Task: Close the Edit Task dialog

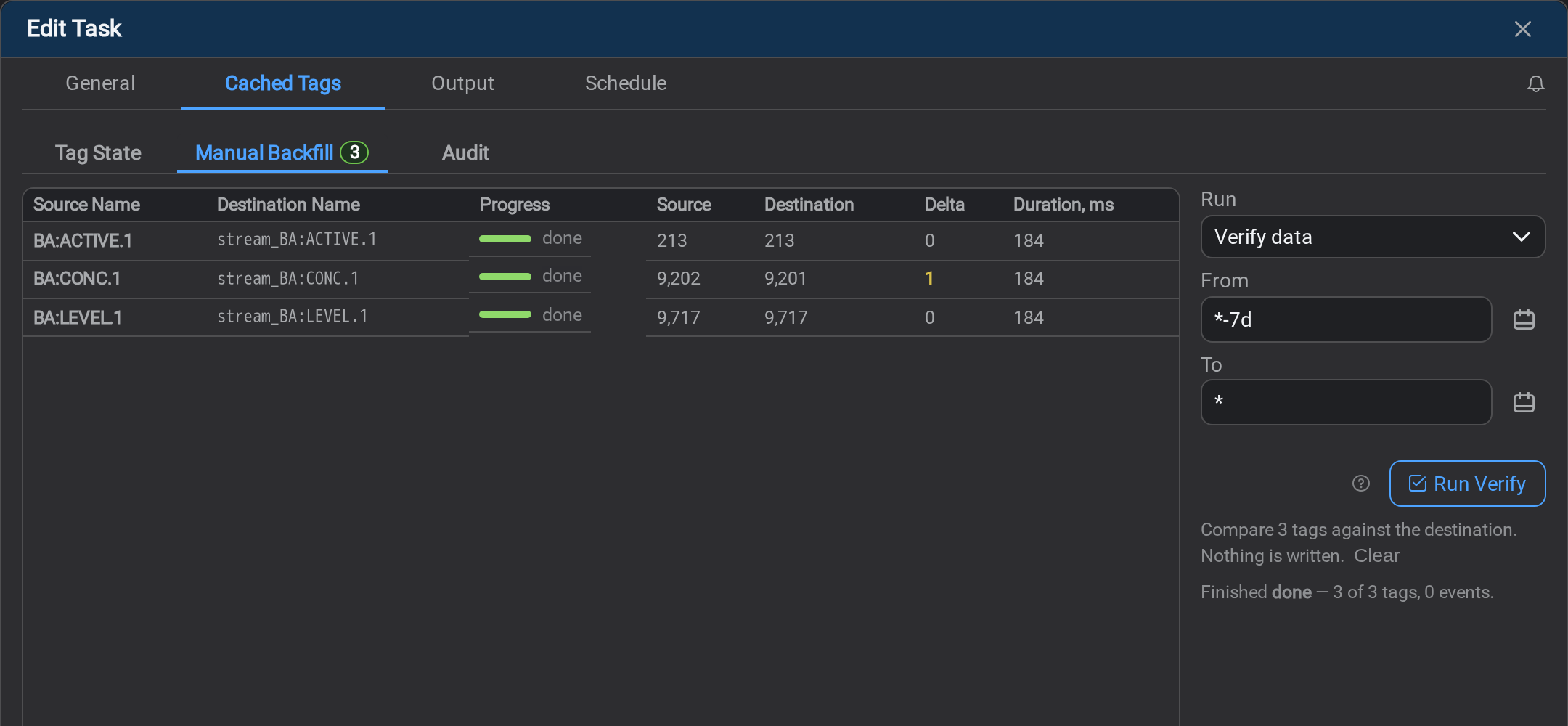Action: point(1522,29)
